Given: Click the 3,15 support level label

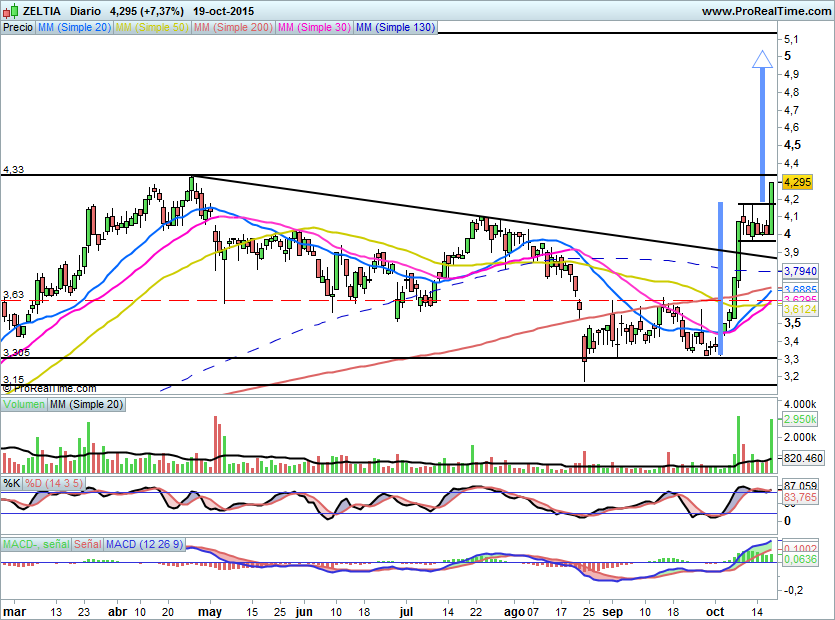Looking at the screenshot, I should (x=13, y=379).
